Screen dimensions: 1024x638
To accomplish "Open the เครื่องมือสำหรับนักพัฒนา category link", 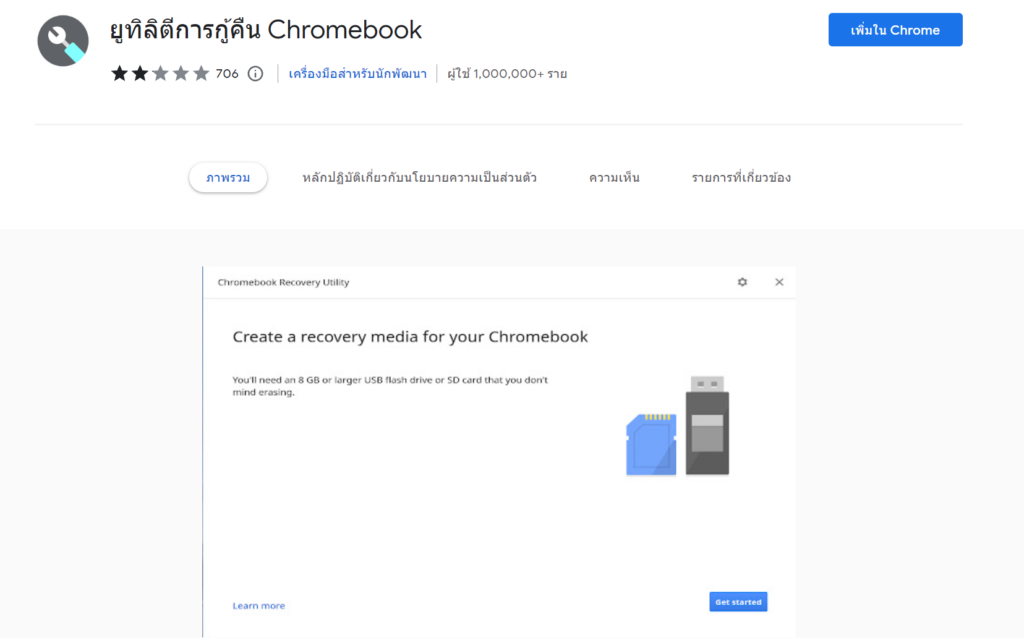I will click(x=357, y=73).
